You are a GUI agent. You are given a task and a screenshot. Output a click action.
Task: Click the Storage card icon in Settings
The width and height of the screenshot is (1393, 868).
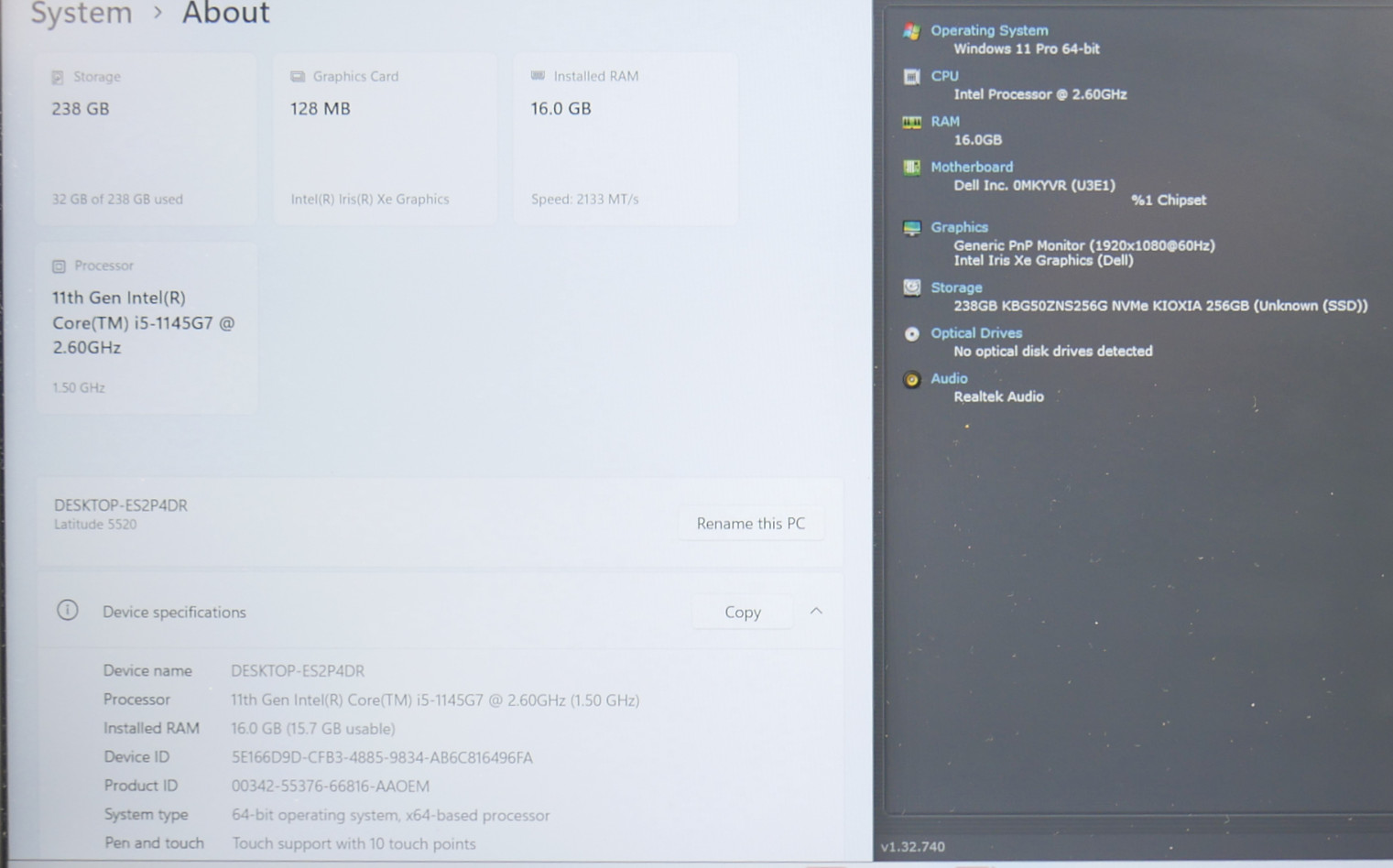click(58, 77)
